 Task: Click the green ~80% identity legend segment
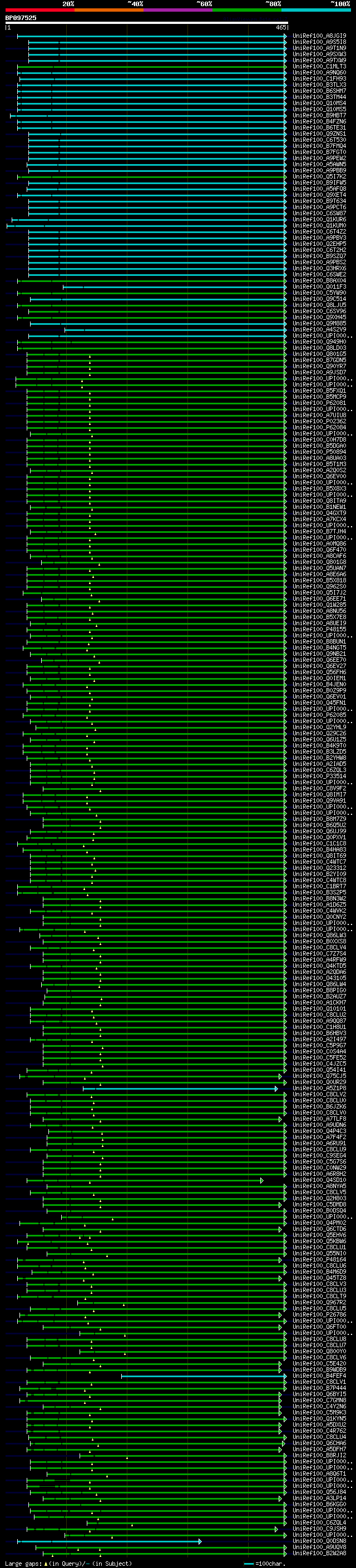pyautogui.click(x=247, y=10)
